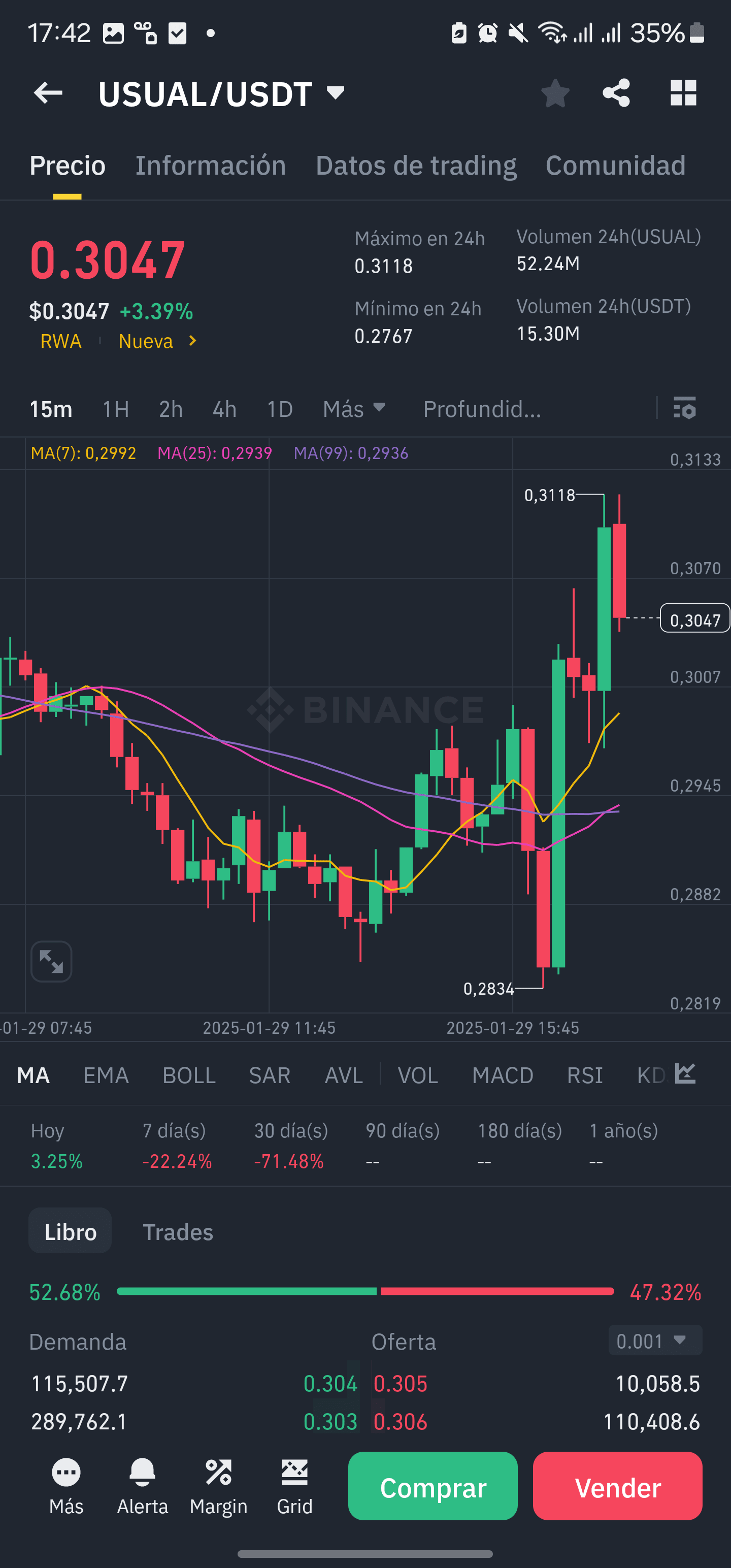Tap the chevron next to Nueva
This screenshot has height=1568, width=731.
click(x=192, y=341)
